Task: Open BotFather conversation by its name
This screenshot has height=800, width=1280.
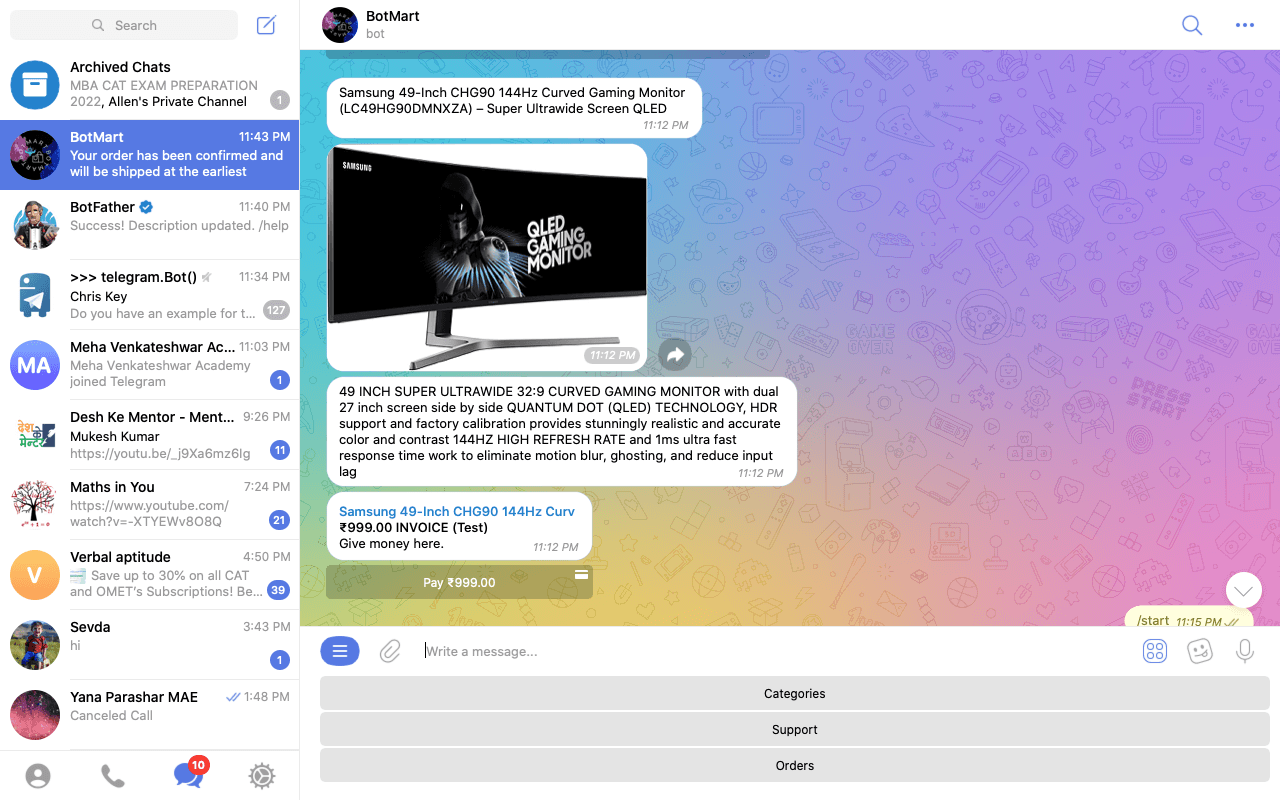Action: click(102, 207)
